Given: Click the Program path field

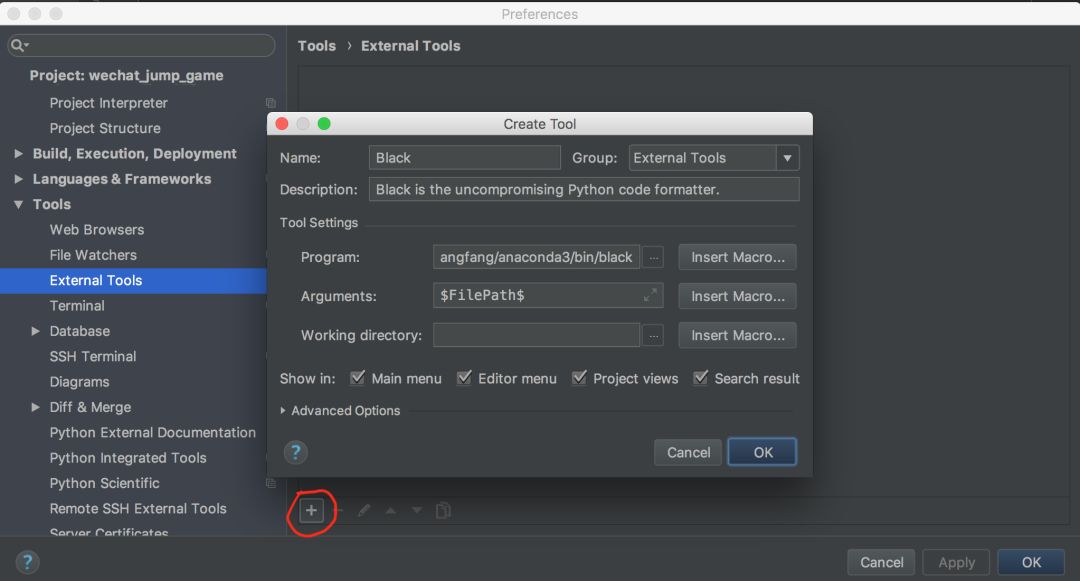Looking at the screenshot, I should pyautogui.click(x=537, y=257).
